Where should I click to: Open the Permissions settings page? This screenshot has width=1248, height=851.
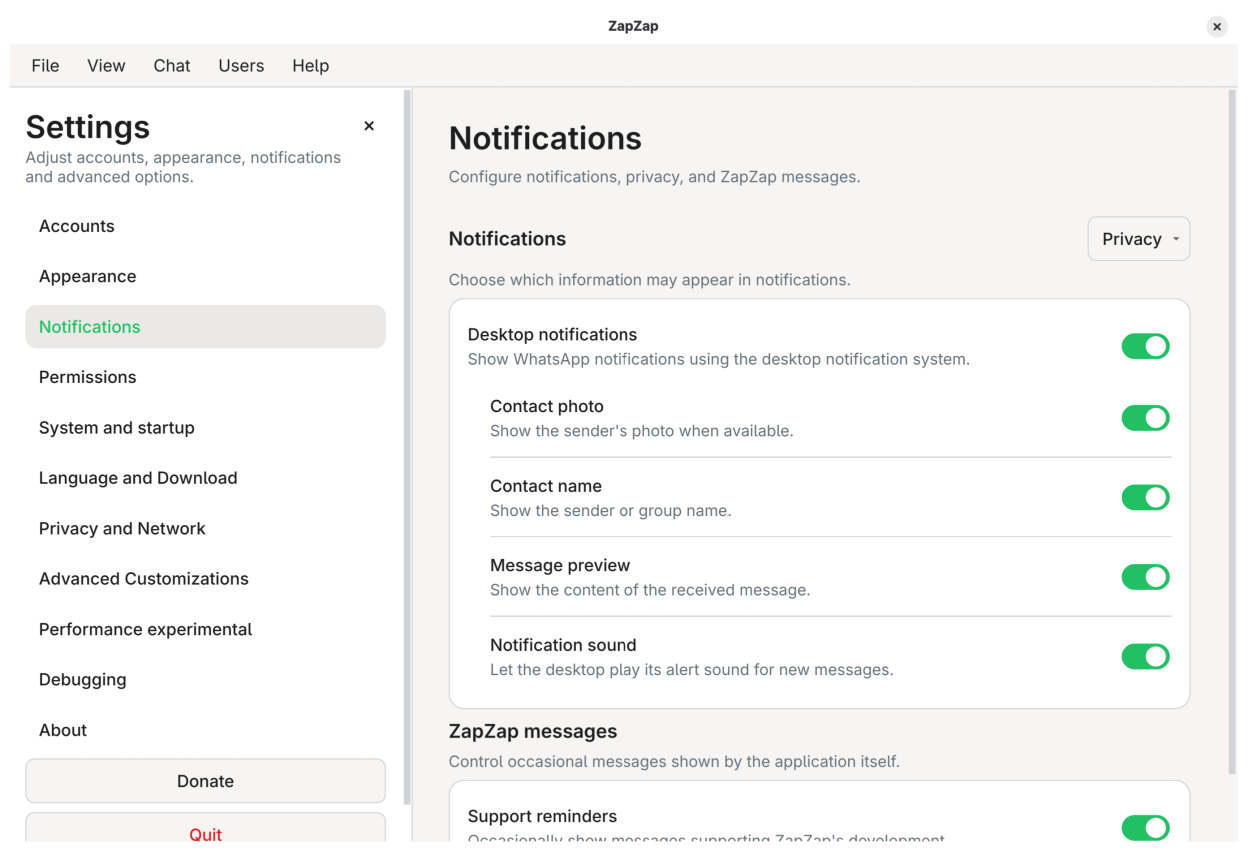pos(205,377)
